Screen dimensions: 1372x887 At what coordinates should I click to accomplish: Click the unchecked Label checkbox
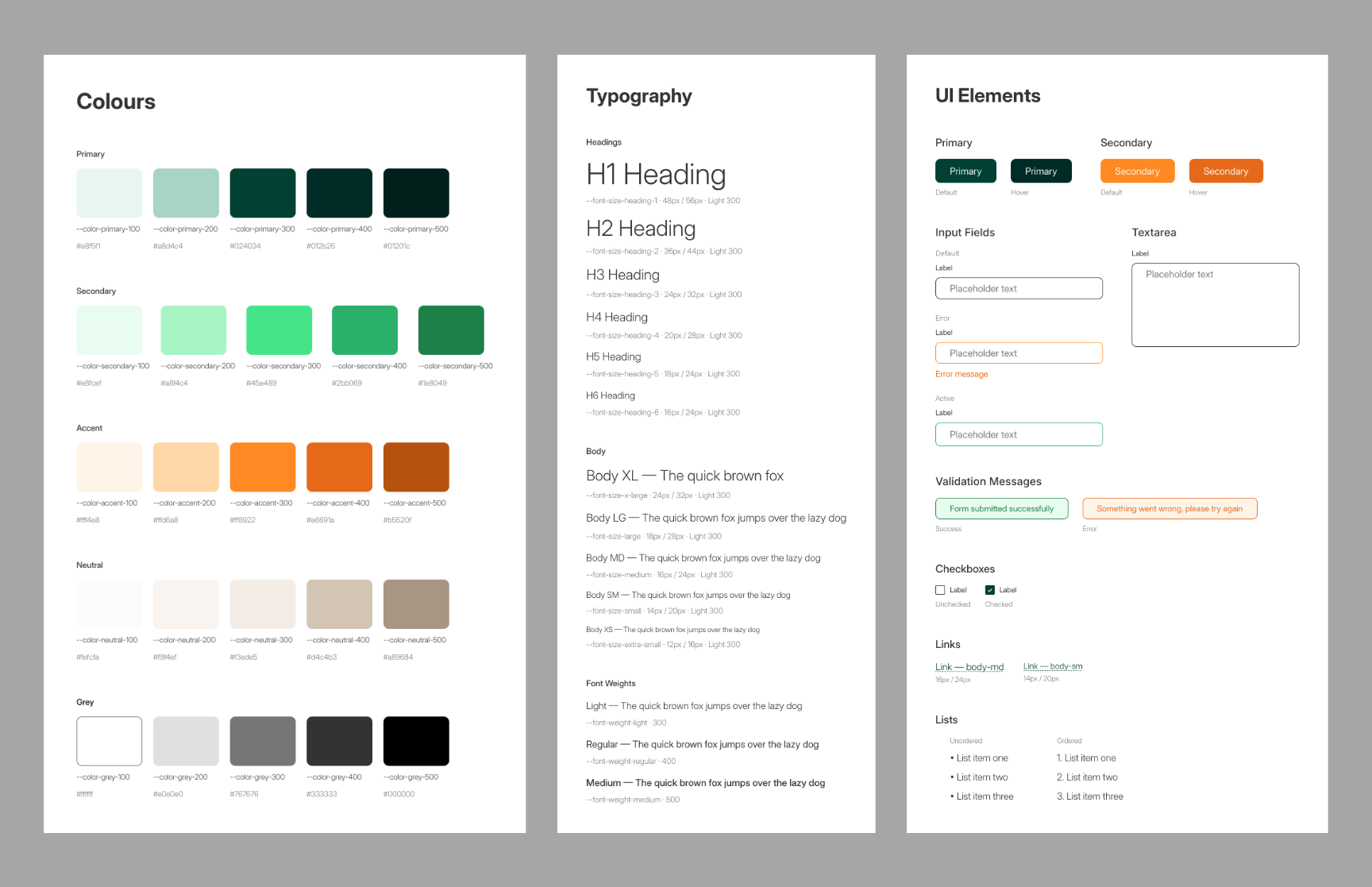point(940,590)
